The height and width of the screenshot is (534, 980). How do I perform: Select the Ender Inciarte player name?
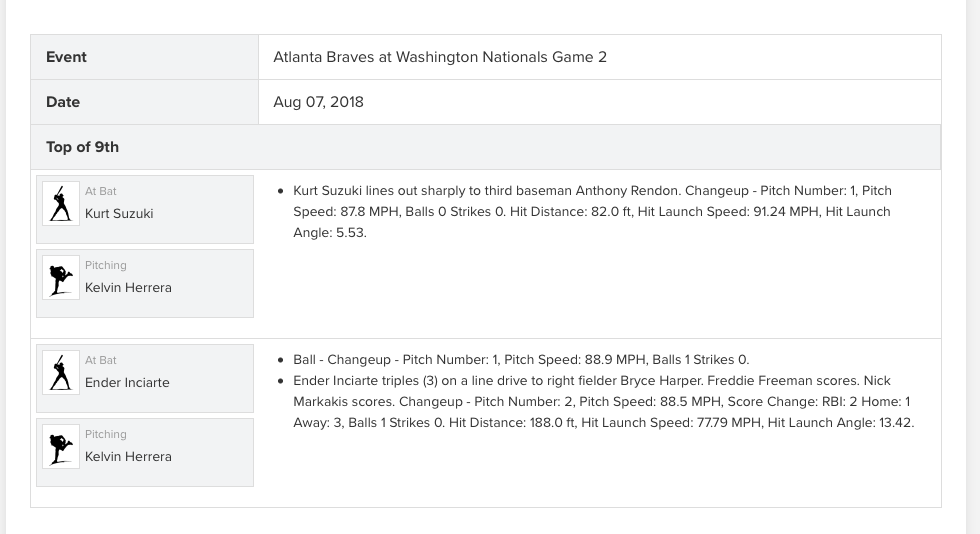(x=127, y=383)
